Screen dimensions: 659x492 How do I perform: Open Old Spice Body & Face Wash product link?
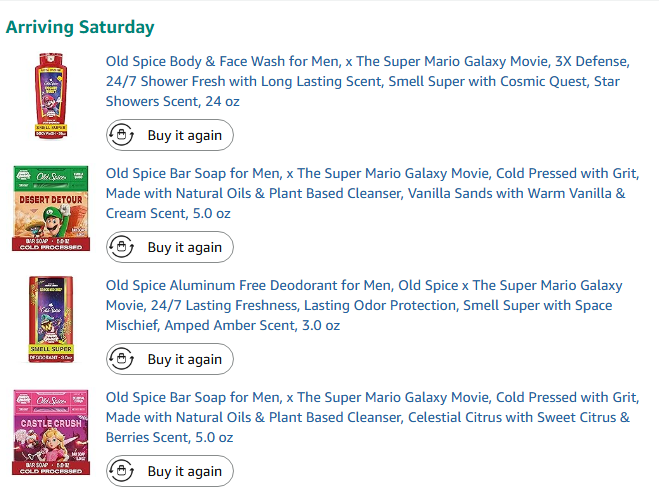pyautogui.click(x=368, y=81)
